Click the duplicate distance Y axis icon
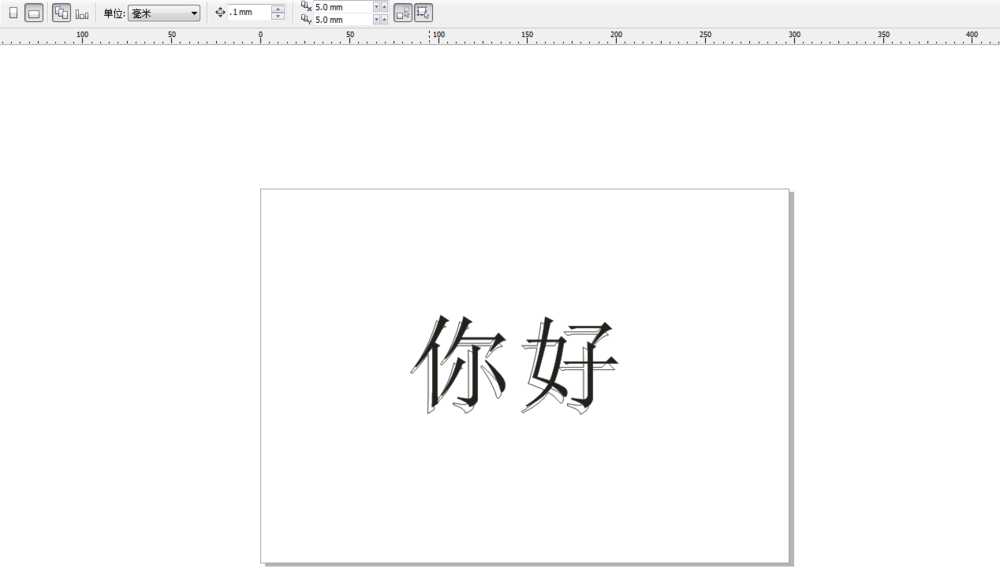This screenshot has width=1000, height=577. [304, 19]
